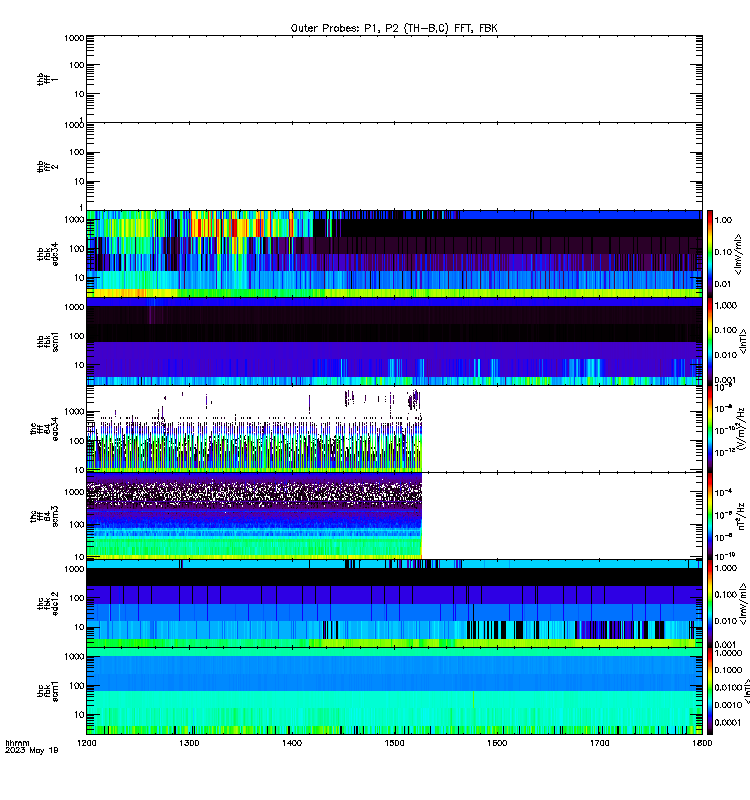This screenshot has width=750, height=800.
Task: Click the "0.0100" tick on thc scm1 color bar
Action: pyautogui.click(x=728, y=687)
